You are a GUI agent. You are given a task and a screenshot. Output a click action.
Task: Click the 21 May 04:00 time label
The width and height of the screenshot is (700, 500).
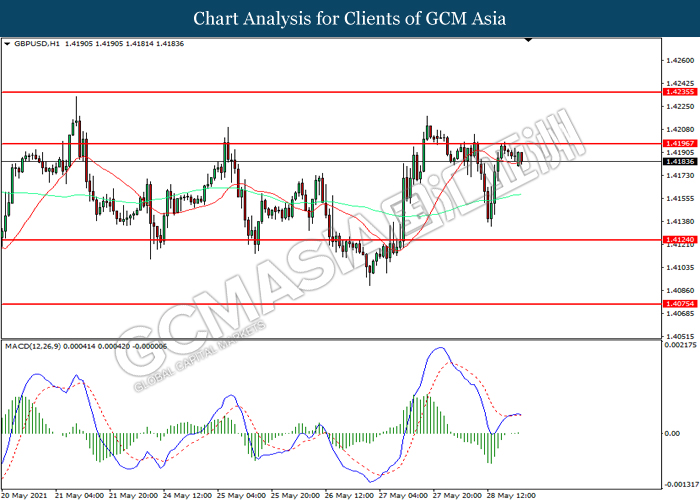click(x=79, y=496)
